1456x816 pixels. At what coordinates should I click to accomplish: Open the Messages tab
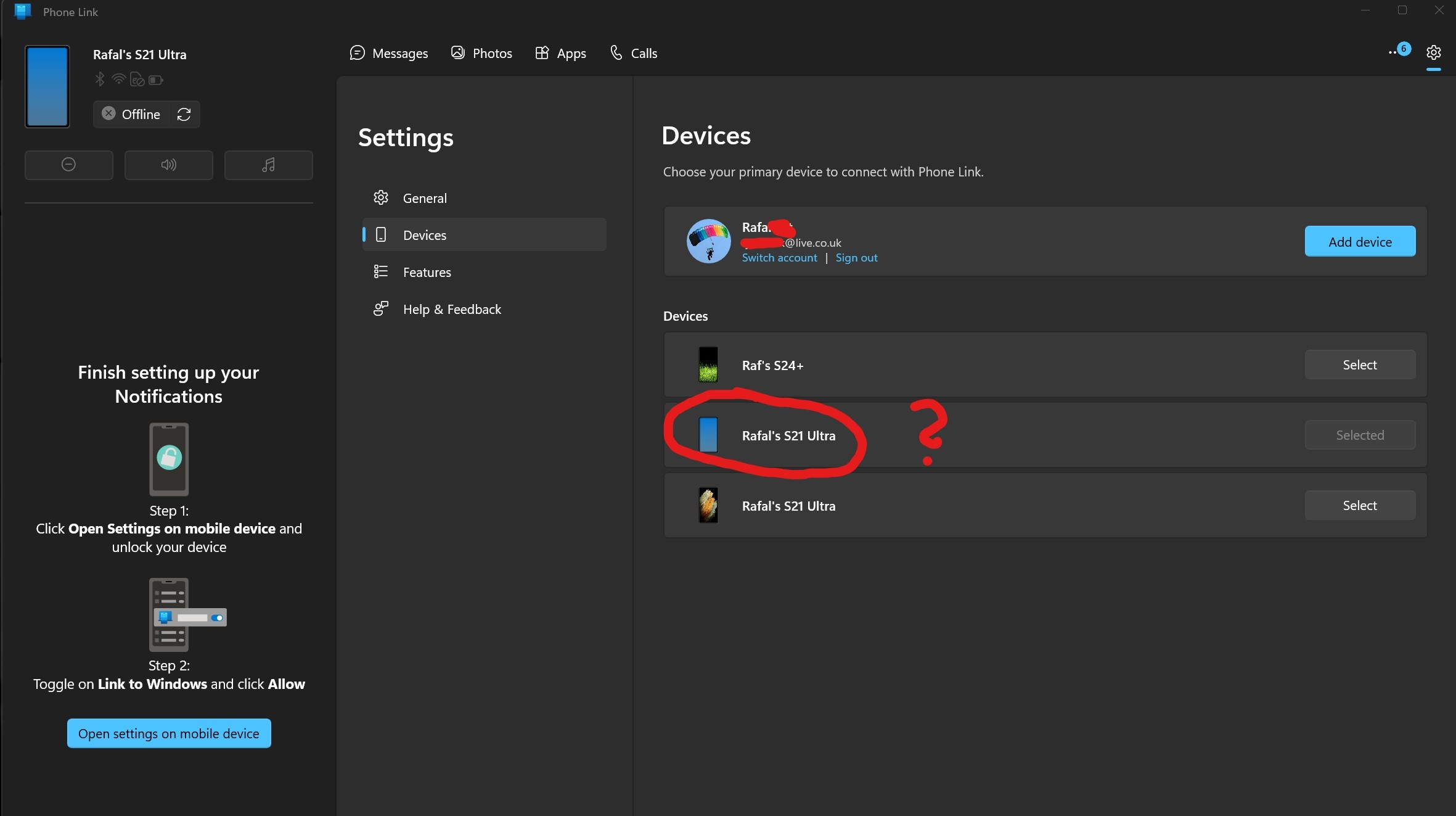[388, 54]
